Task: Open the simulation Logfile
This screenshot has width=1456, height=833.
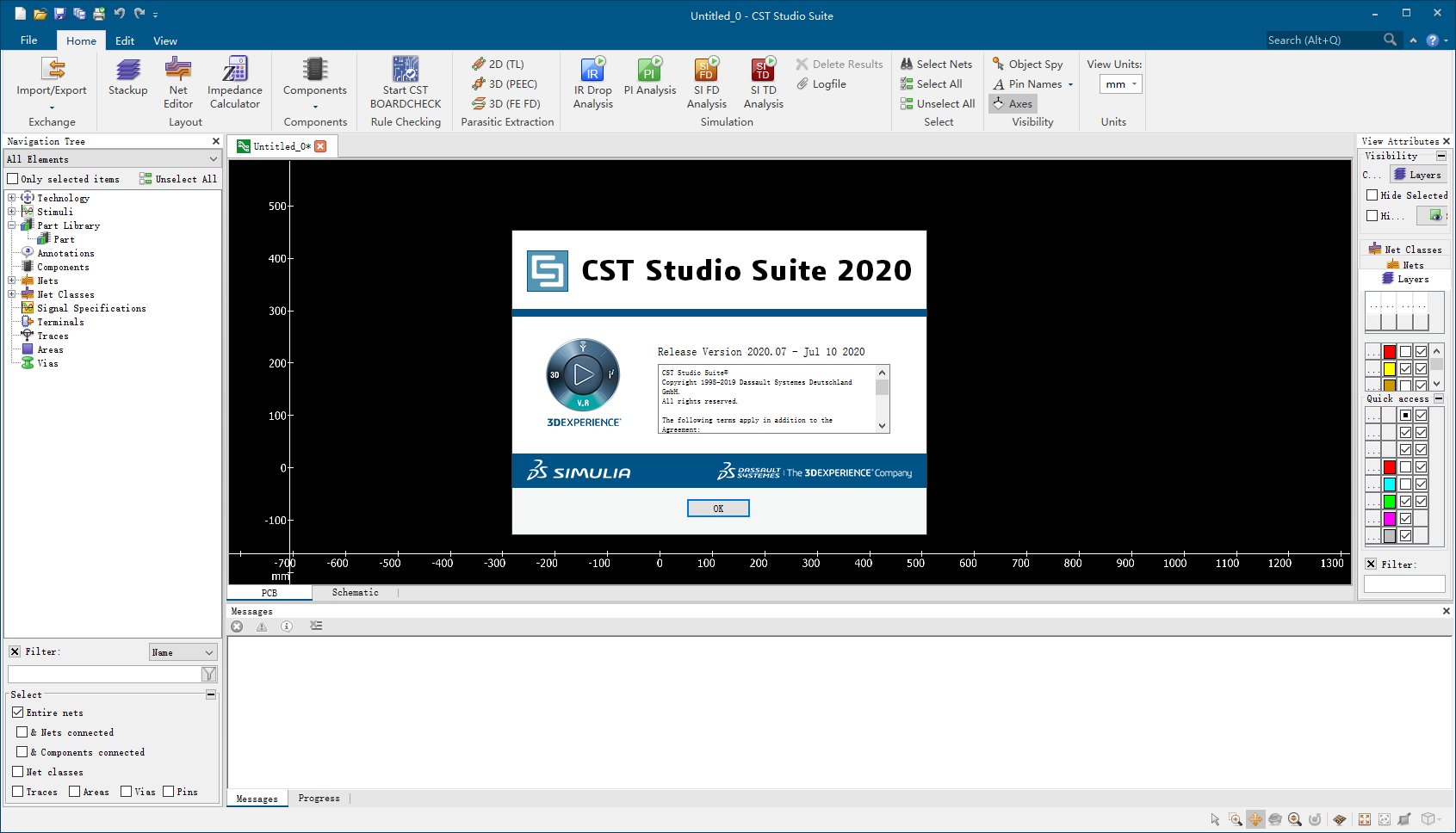Action: coord(821,84)
